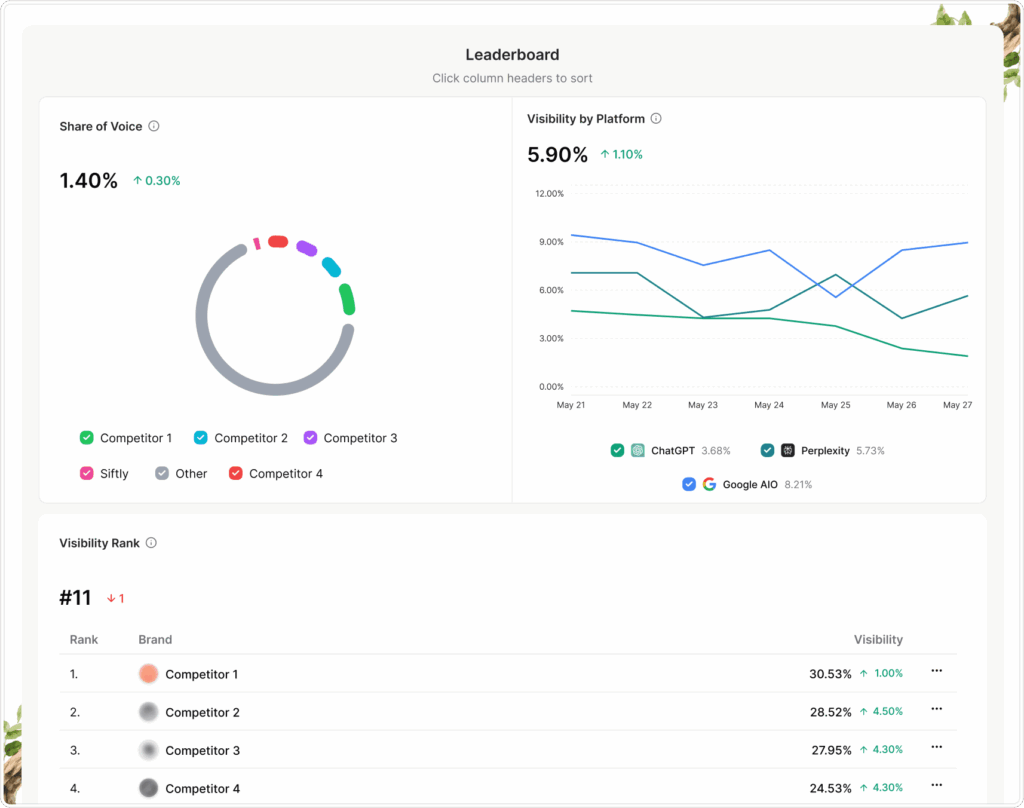
Task: Sort by the Visibility column header
Action: (x=878, y=639)
